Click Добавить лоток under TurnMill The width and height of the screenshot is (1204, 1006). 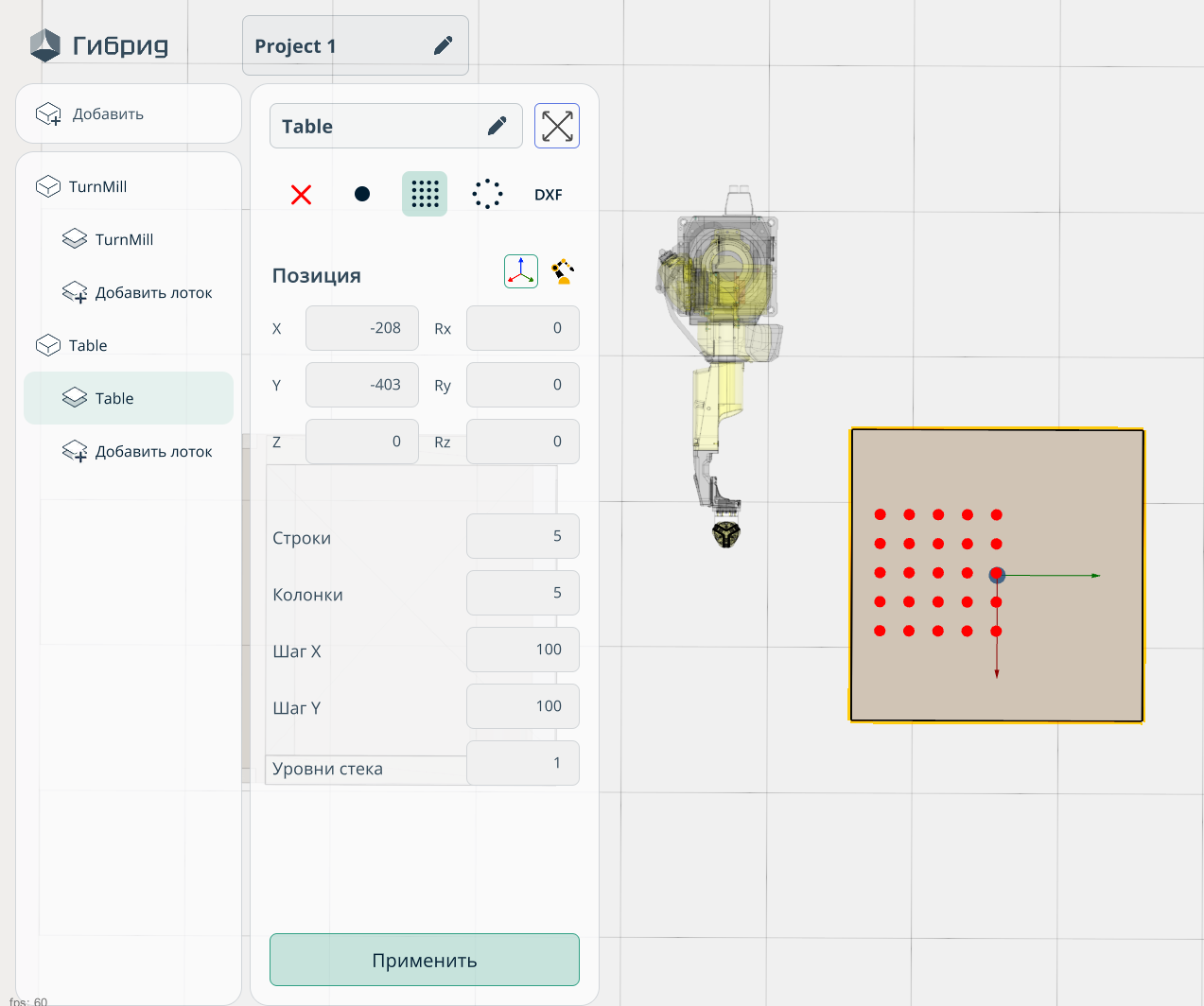[153, 293]
